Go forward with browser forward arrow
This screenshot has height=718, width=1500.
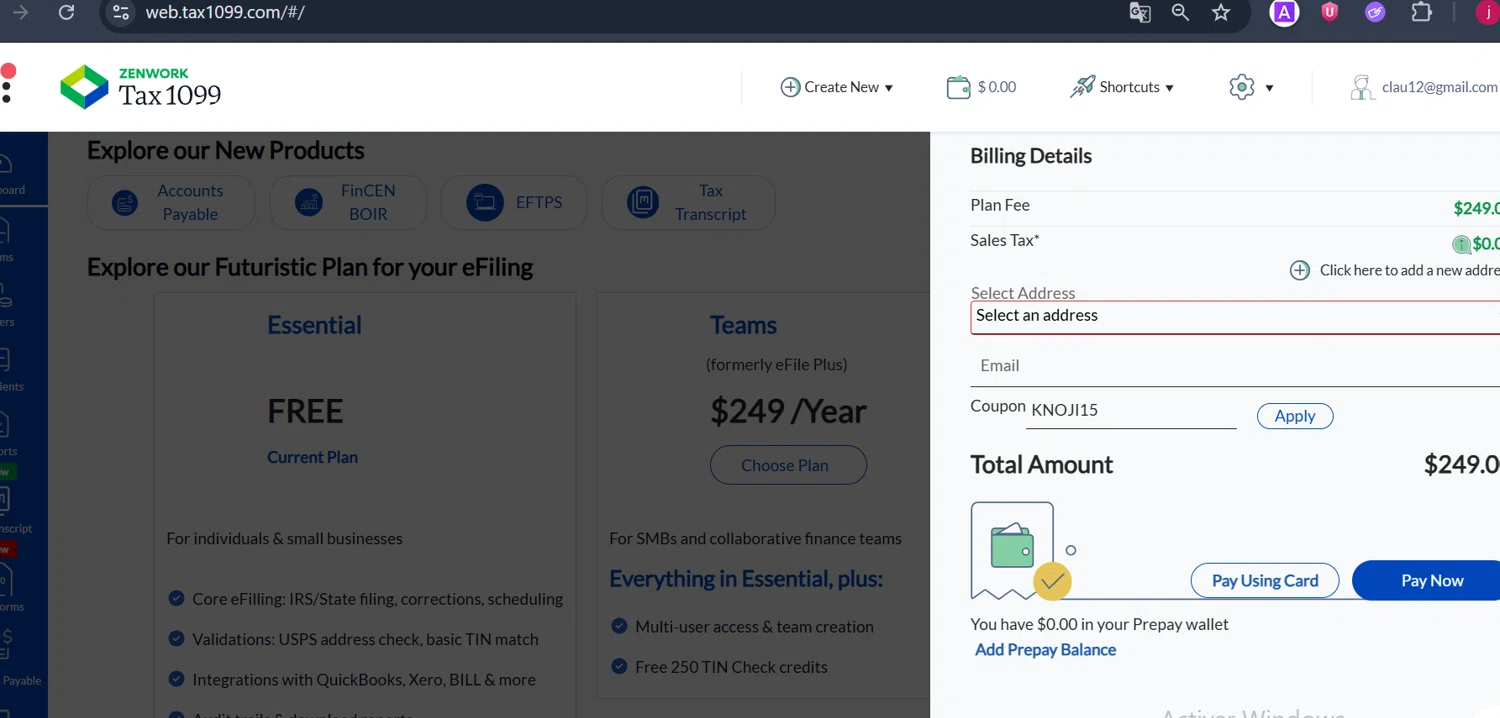click(20, 12)
